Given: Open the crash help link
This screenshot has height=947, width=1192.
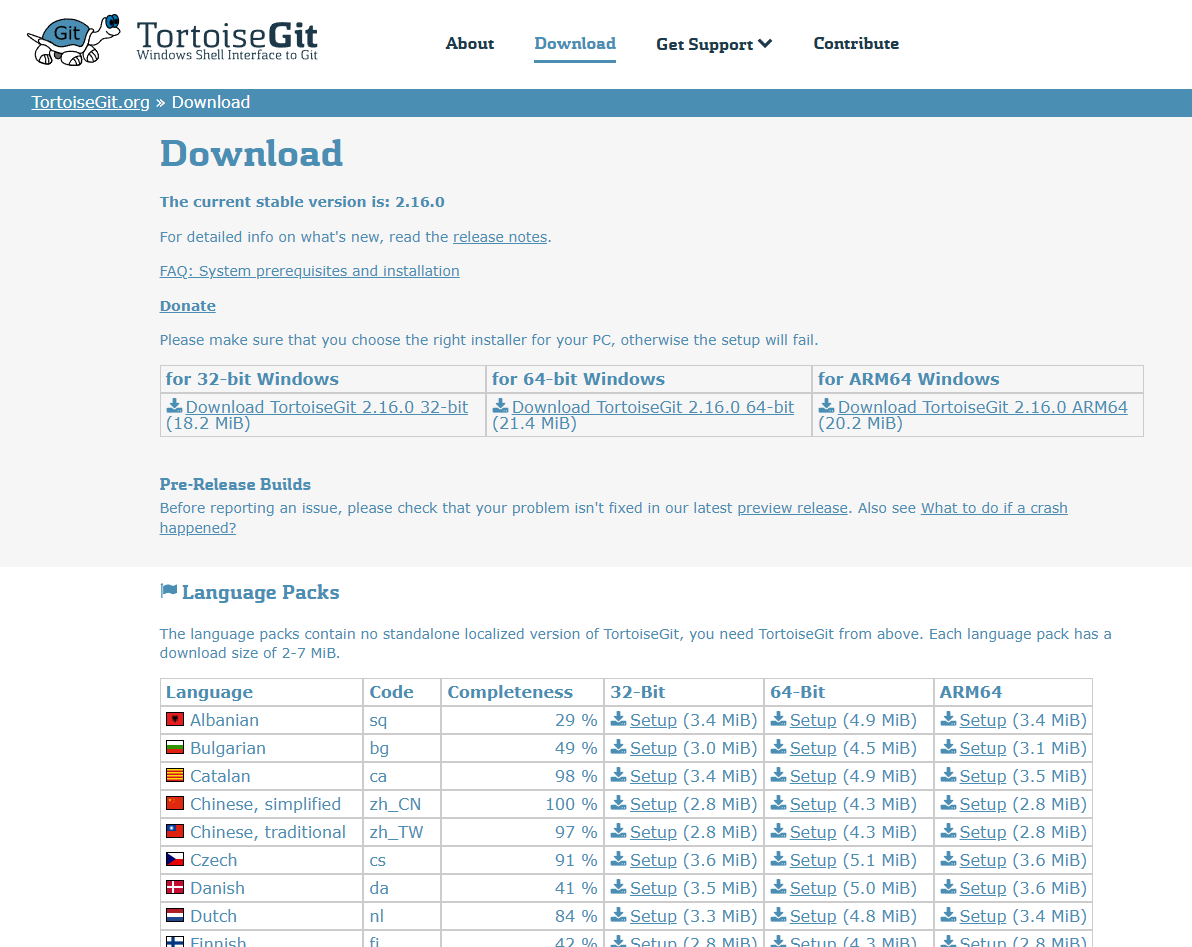Looking at the screenshot, I should click(x=994, y=508).
